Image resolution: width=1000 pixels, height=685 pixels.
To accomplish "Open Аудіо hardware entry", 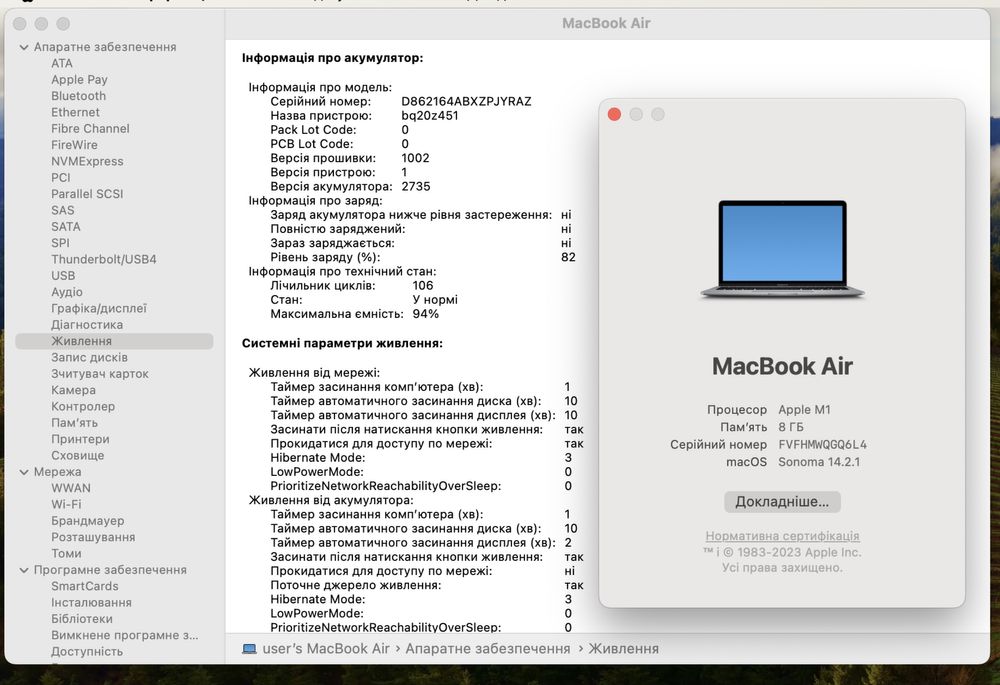I will click(x=67, y=292).
